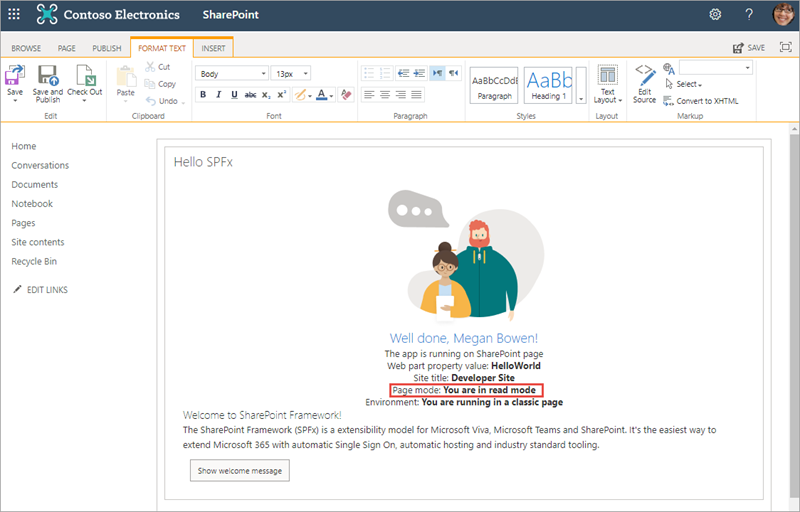Viewport: 800px width, 512px height.
Task: Open the app launcher waffle icon
Action: (x=14, y=14)
